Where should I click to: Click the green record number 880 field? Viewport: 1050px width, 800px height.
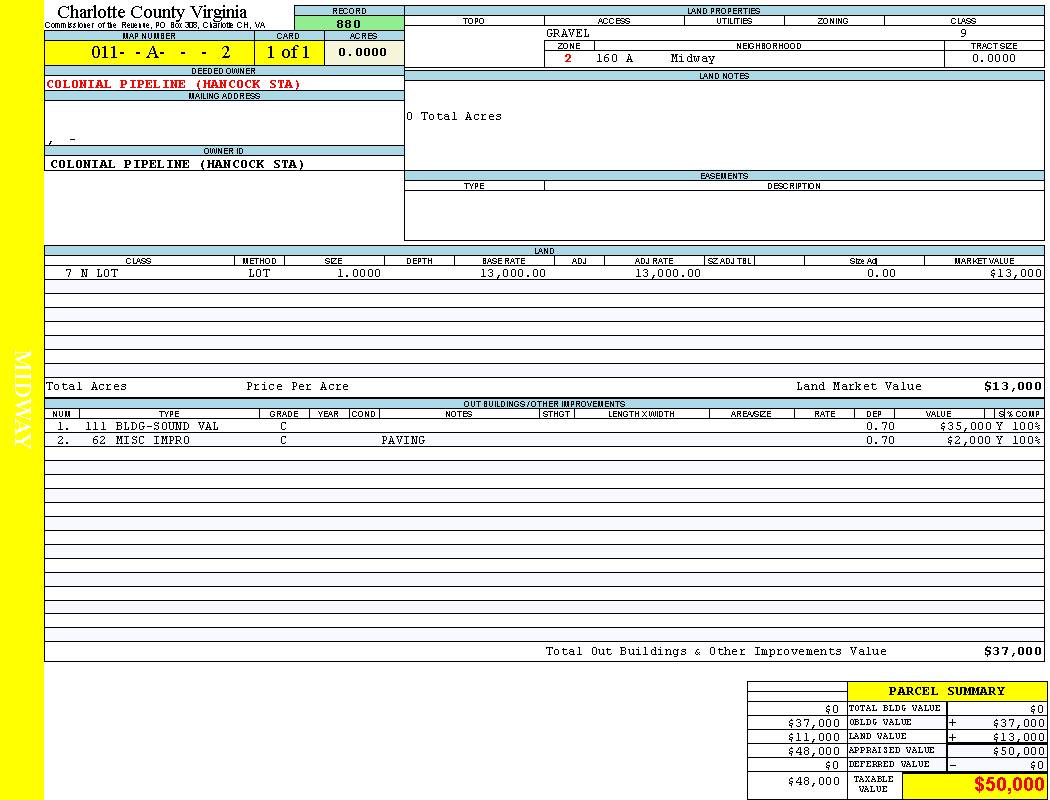(349, 24)
